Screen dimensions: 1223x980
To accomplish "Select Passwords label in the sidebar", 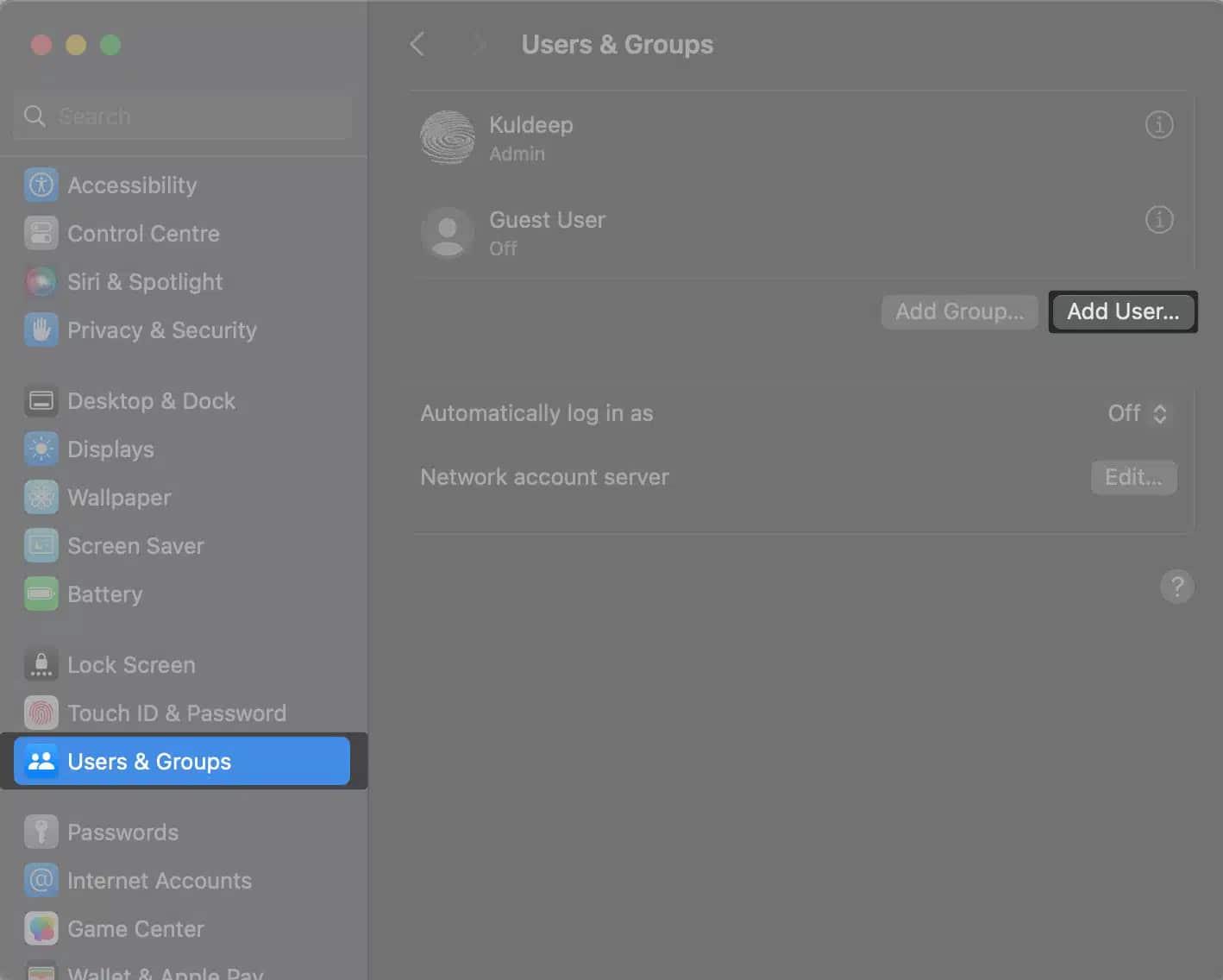I will click(x=122, y=832).
